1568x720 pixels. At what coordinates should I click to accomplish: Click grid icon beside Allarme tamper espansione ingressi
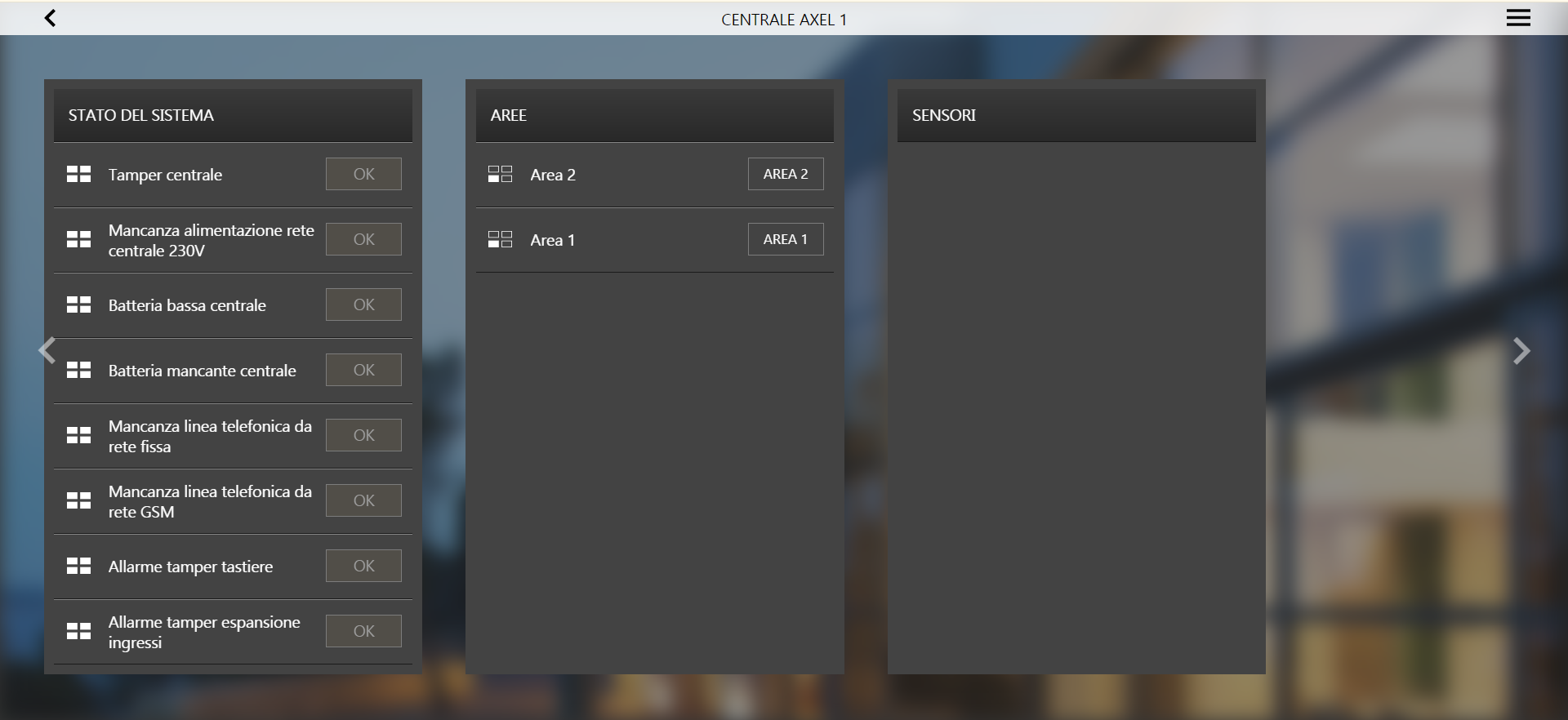[79, 631]
